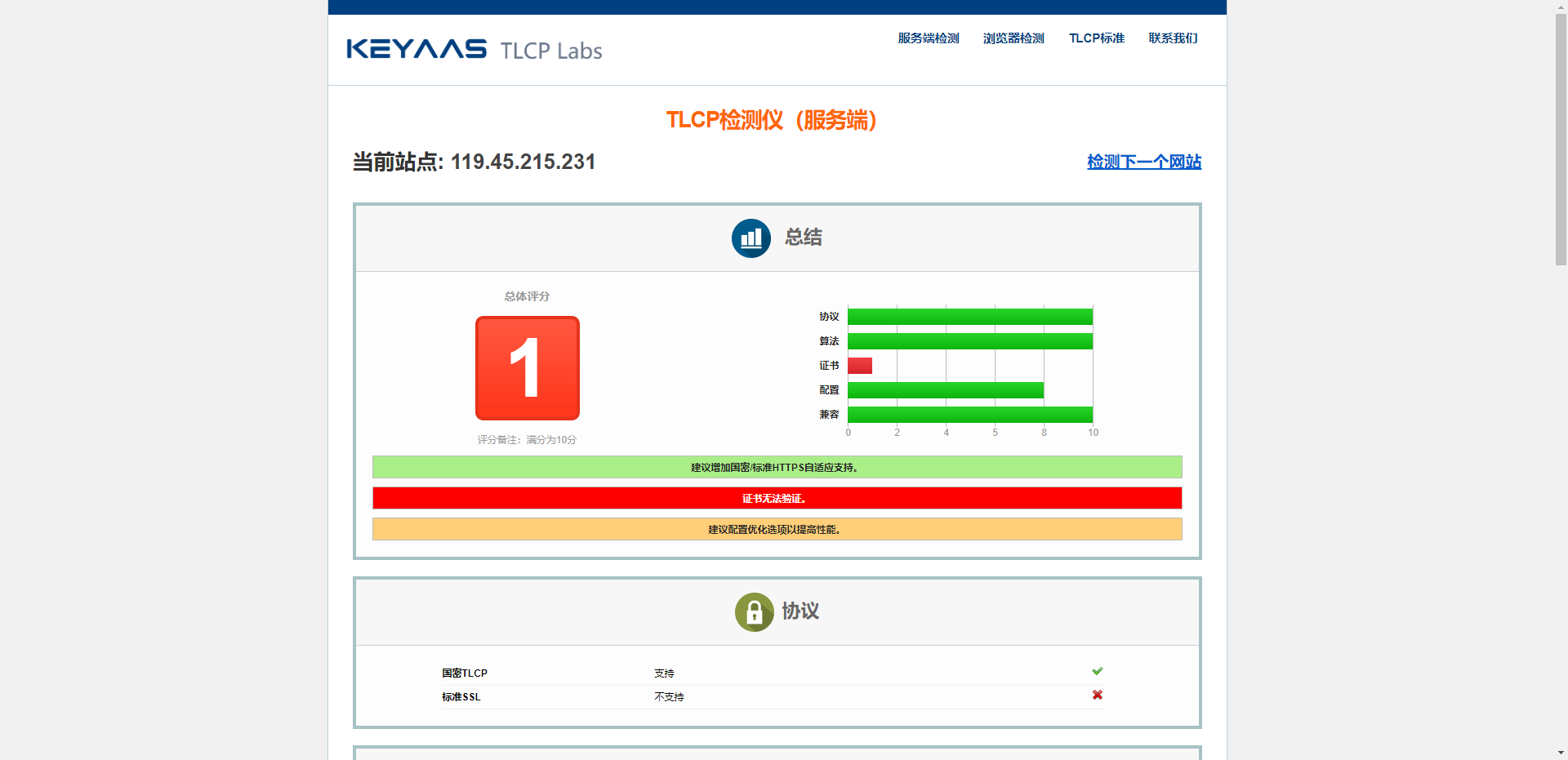Click the red overall score box showing 1
The image size is (1568, 760).
(527, 368)
